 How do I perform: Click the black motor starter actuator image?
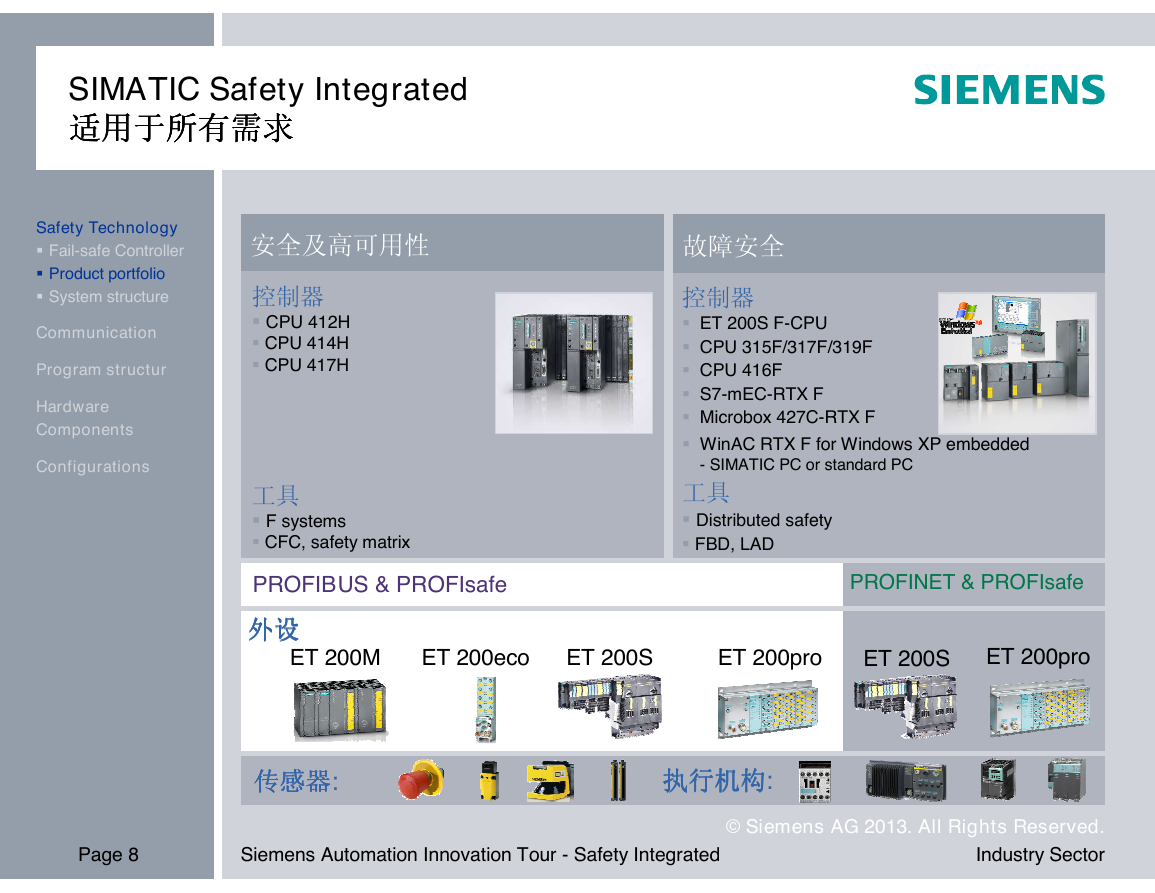coord(905,782)
